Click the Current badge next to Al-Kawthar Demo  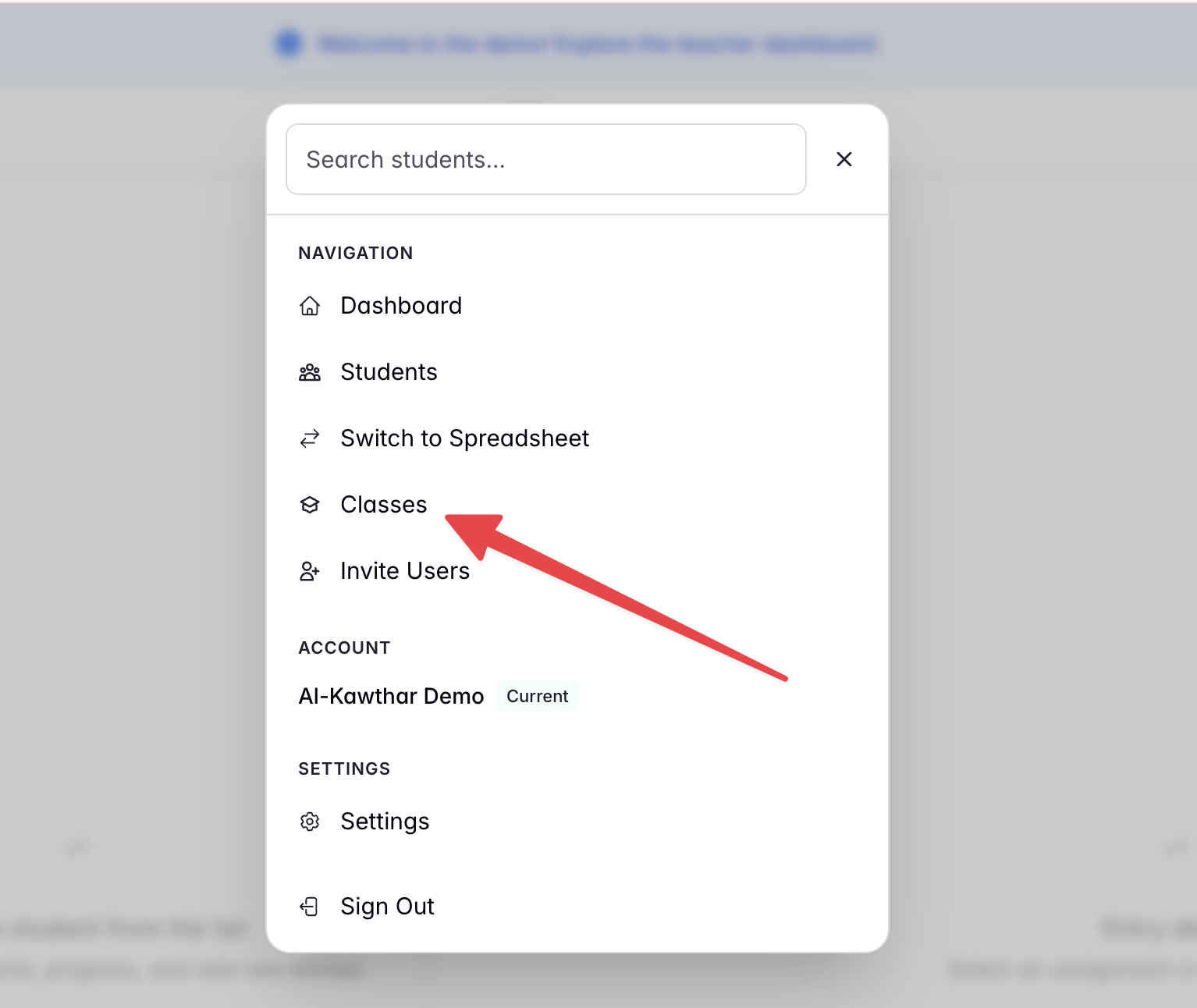537,696
